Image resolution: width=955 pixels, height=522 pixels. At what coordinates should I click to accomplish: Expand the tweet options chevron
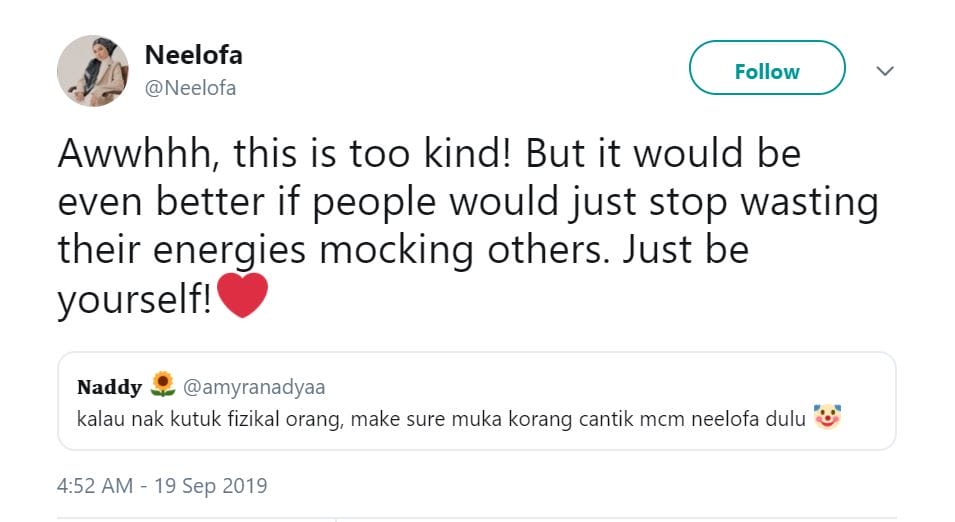[x=884, y=71]
